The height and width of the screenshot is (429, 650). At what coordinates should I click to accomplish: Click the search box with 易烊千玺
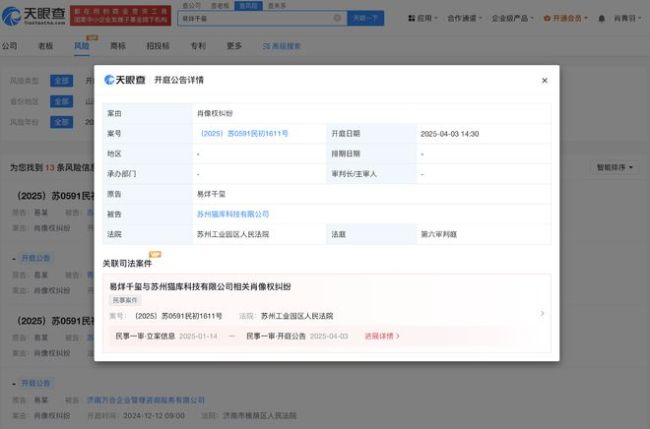click(260, 18)
